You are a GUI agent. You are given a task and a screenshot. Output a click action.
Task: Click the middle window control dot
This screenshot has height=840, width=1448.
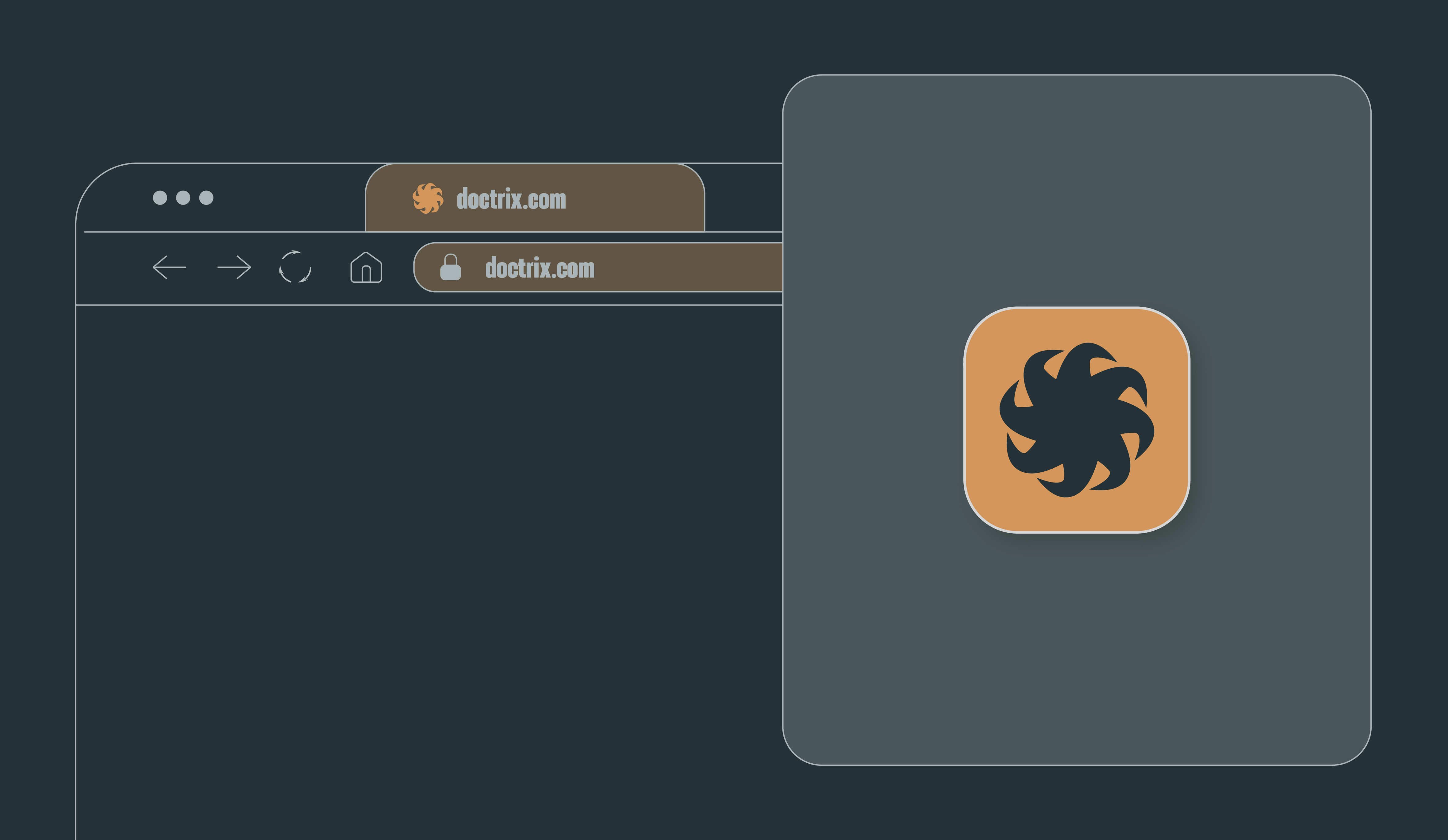click(x=183, y=198)
